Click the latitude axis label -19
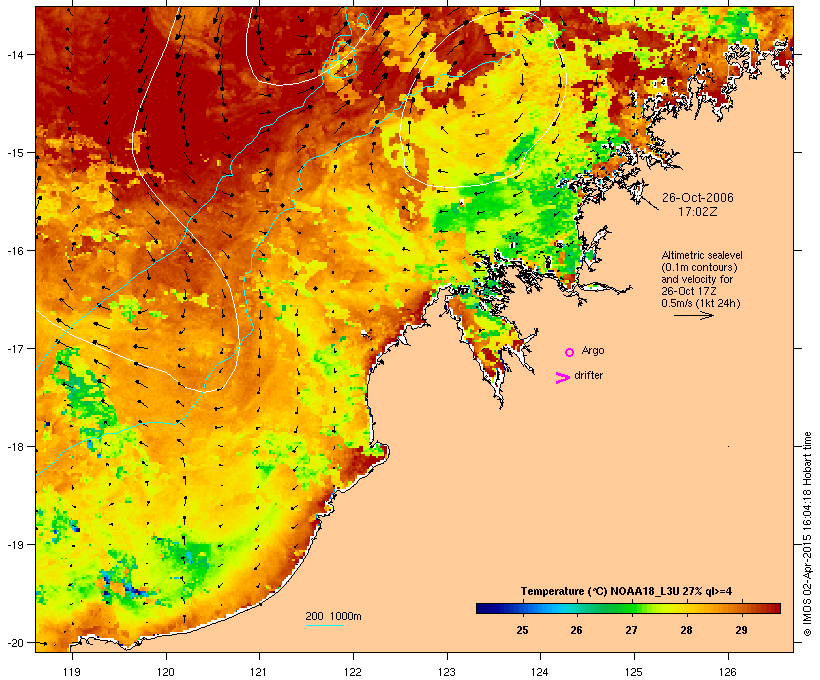The width and height of the screenshot is (820, 680). pos(14,545)
